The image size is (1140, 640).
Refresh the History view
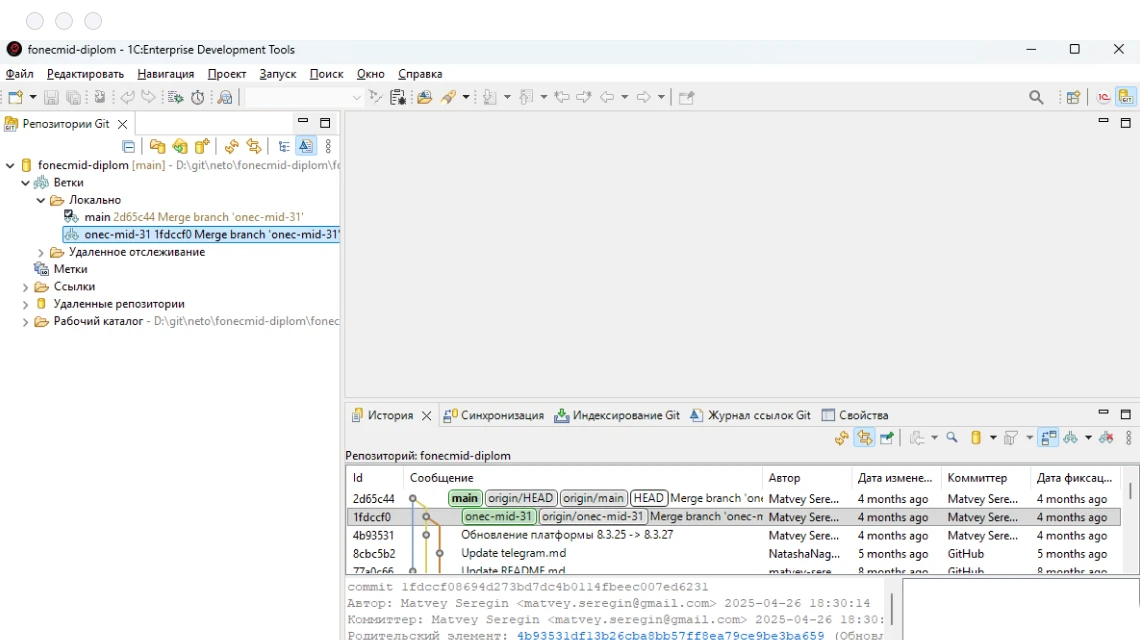841,438
